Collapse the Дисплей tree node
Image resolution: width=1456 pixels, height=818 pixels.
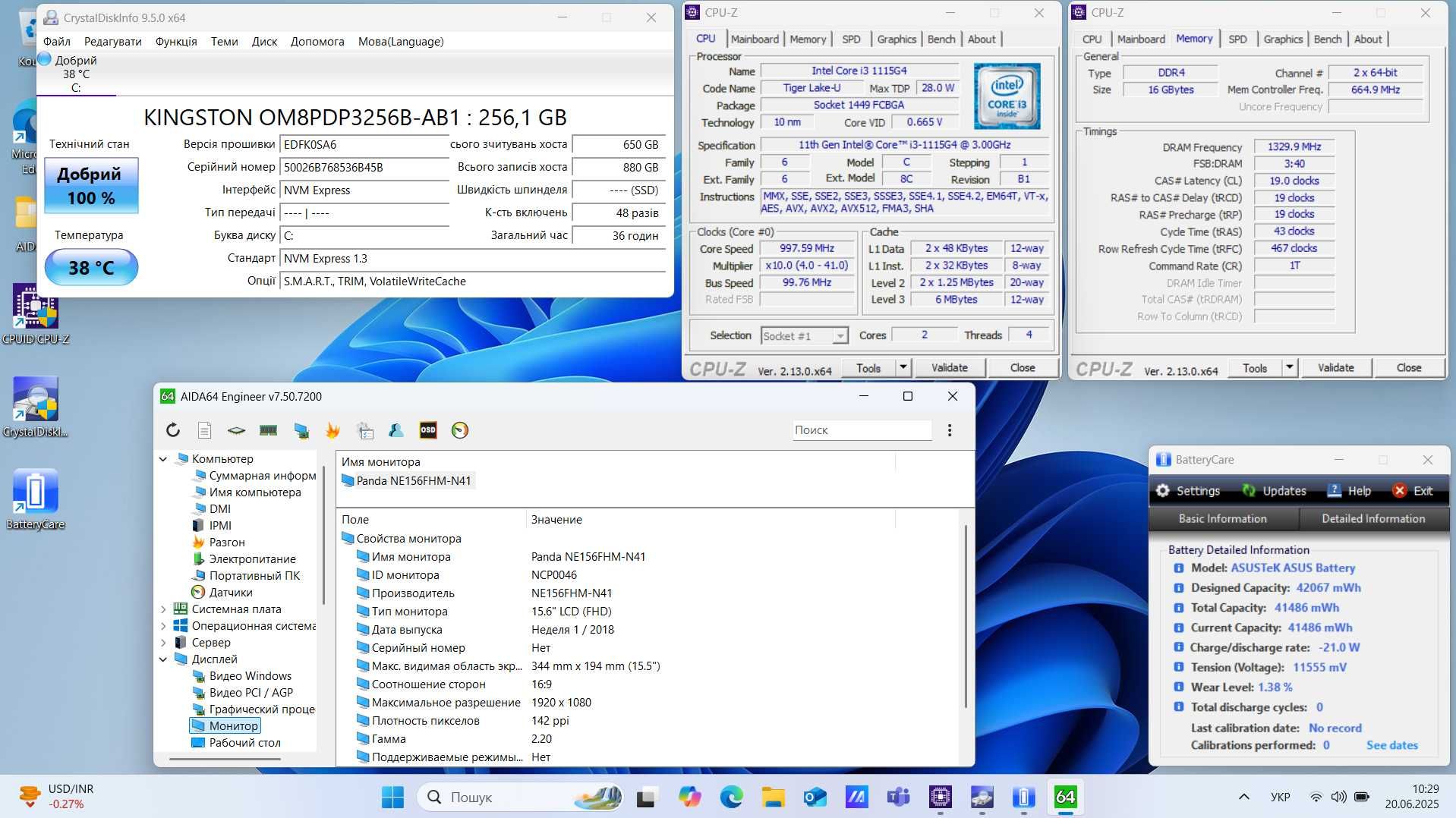tap(163, 659)
